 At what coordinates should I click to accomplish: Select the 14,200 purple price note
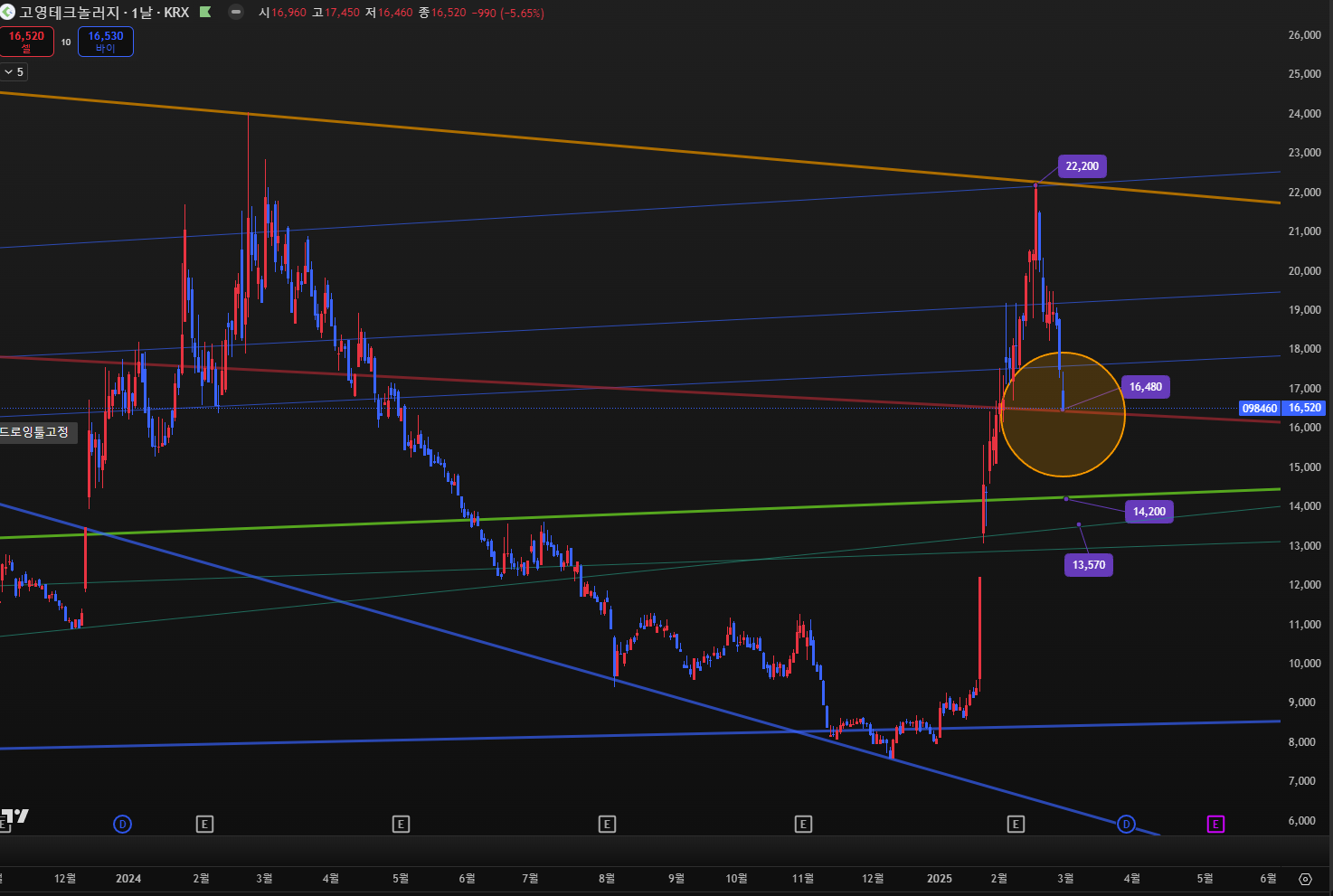click(1149, 512)
